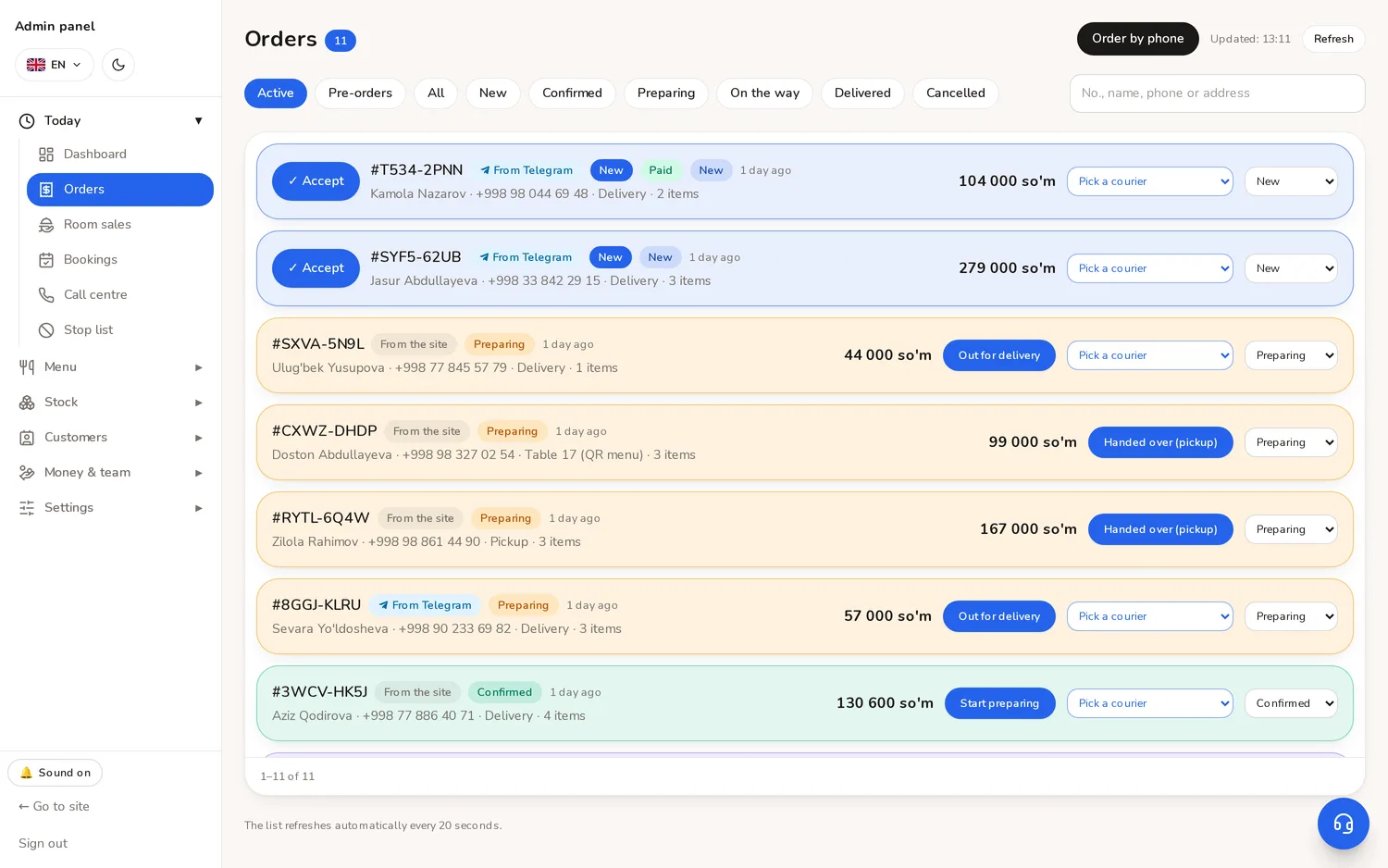Open courier dropdown for order #T534-2PNN
The height and width of the screenshot is (868, 1388).
pyautogui.click(x=1150, y=181)
